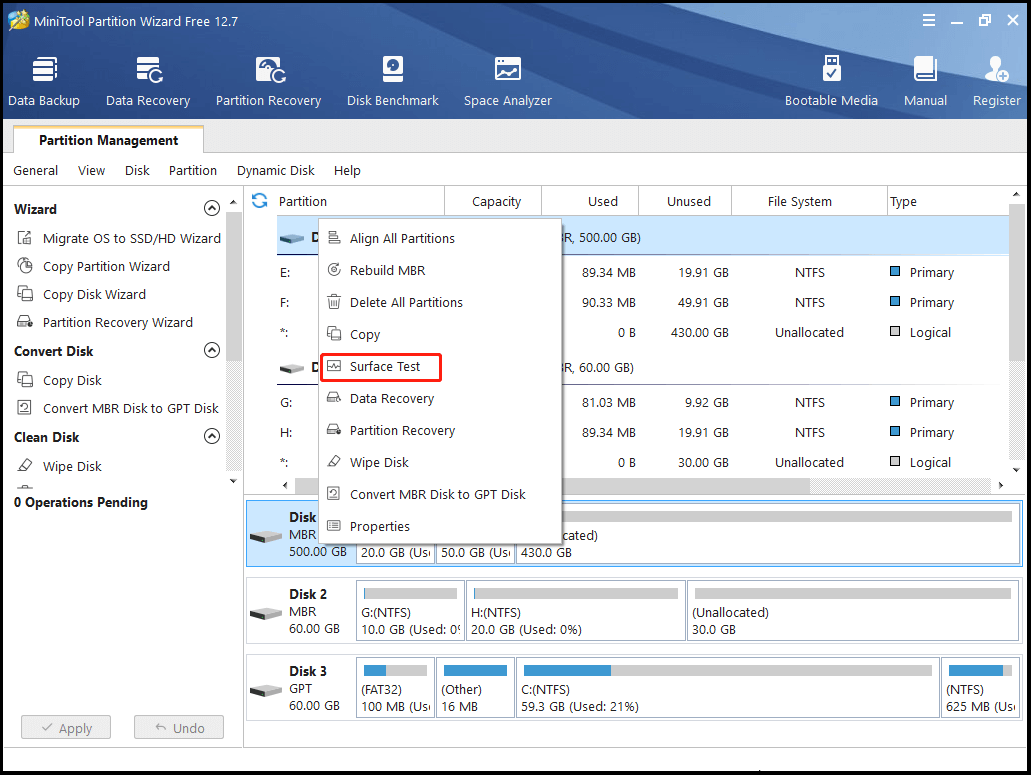The height and width of the screenshot is (775, 1031).
Task: Click the Delete All Partitions trash icon
Action: [x=334, y=302]
